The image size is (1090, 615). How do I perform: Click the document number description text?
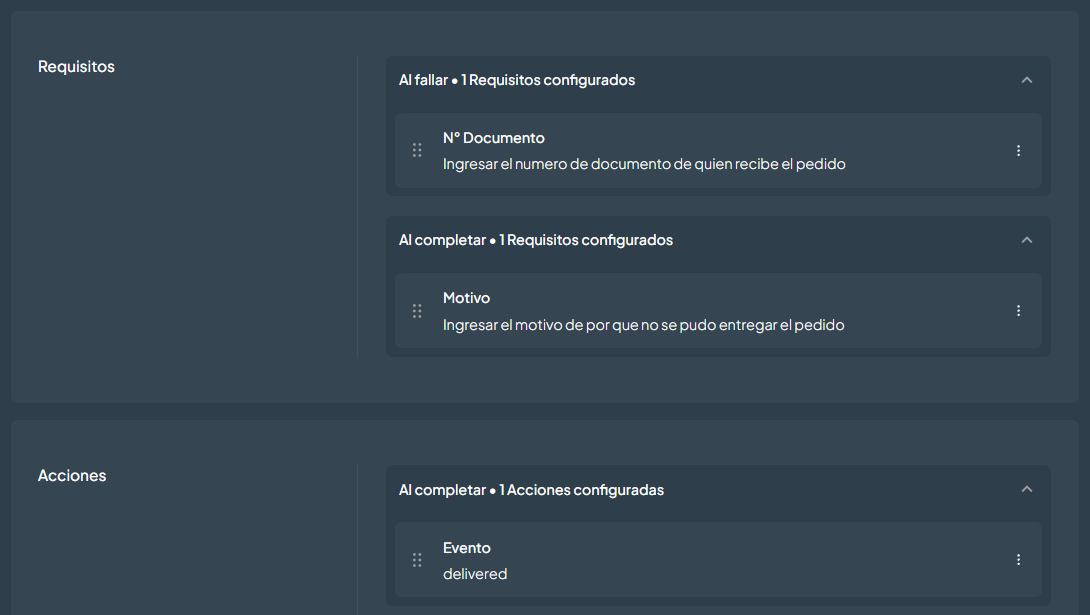644,164
